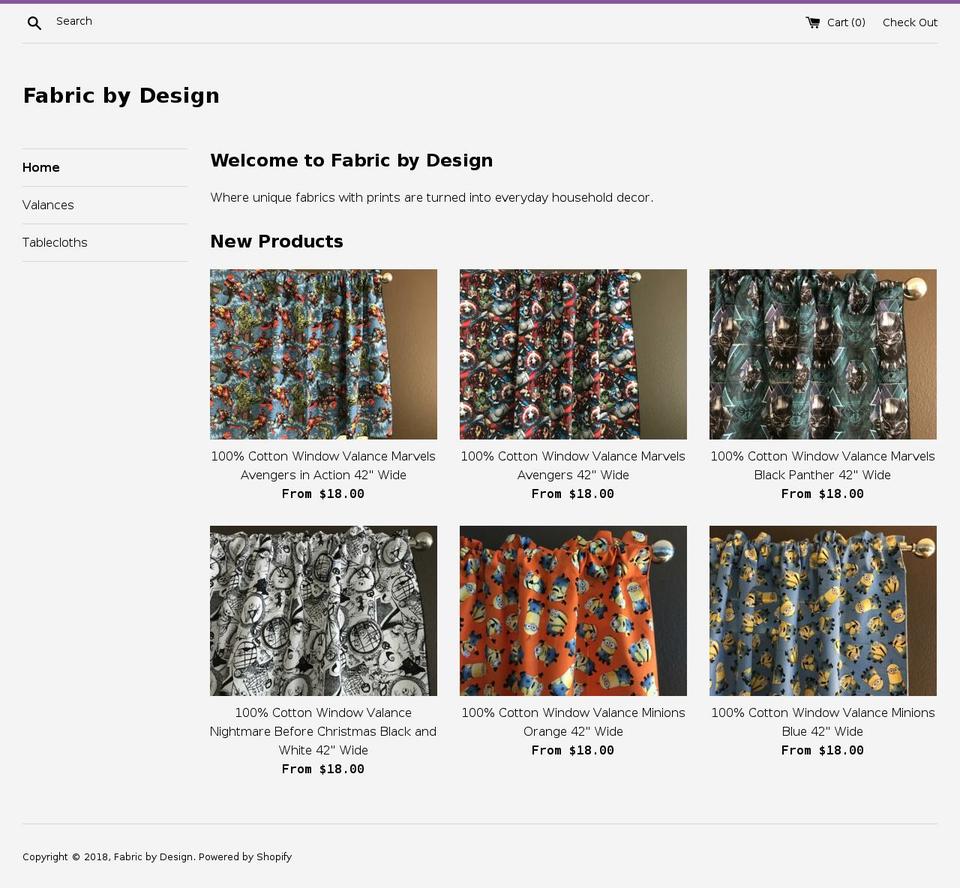The width and height of the screenshot is (960, 888).
Task: View the Minions Blue valance image
Action: tap(823, 611)
